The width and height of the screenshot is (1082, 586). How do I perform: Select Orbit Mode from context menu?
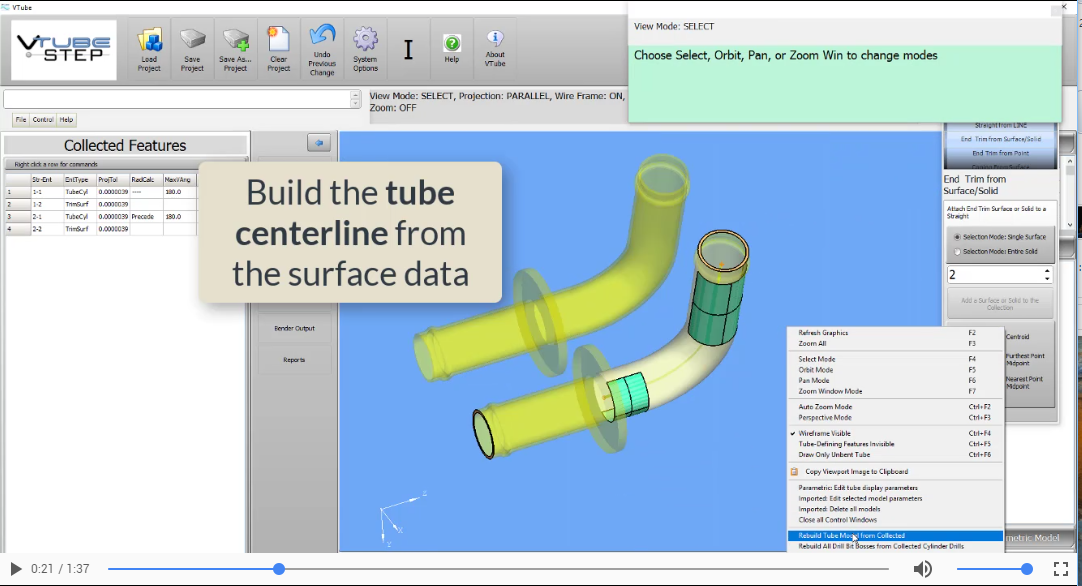tap(816, 370)
